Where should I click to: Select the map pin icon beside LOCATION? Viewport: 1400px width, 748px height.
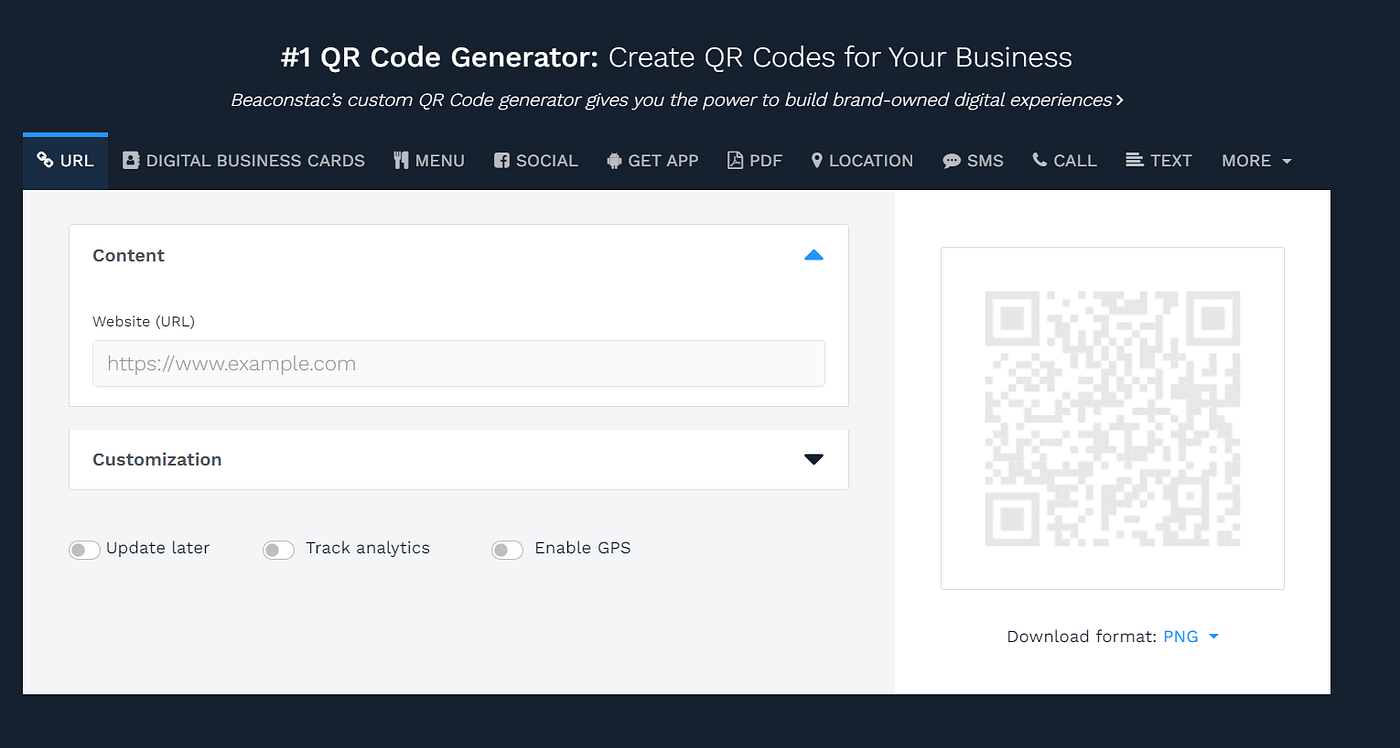816,160
